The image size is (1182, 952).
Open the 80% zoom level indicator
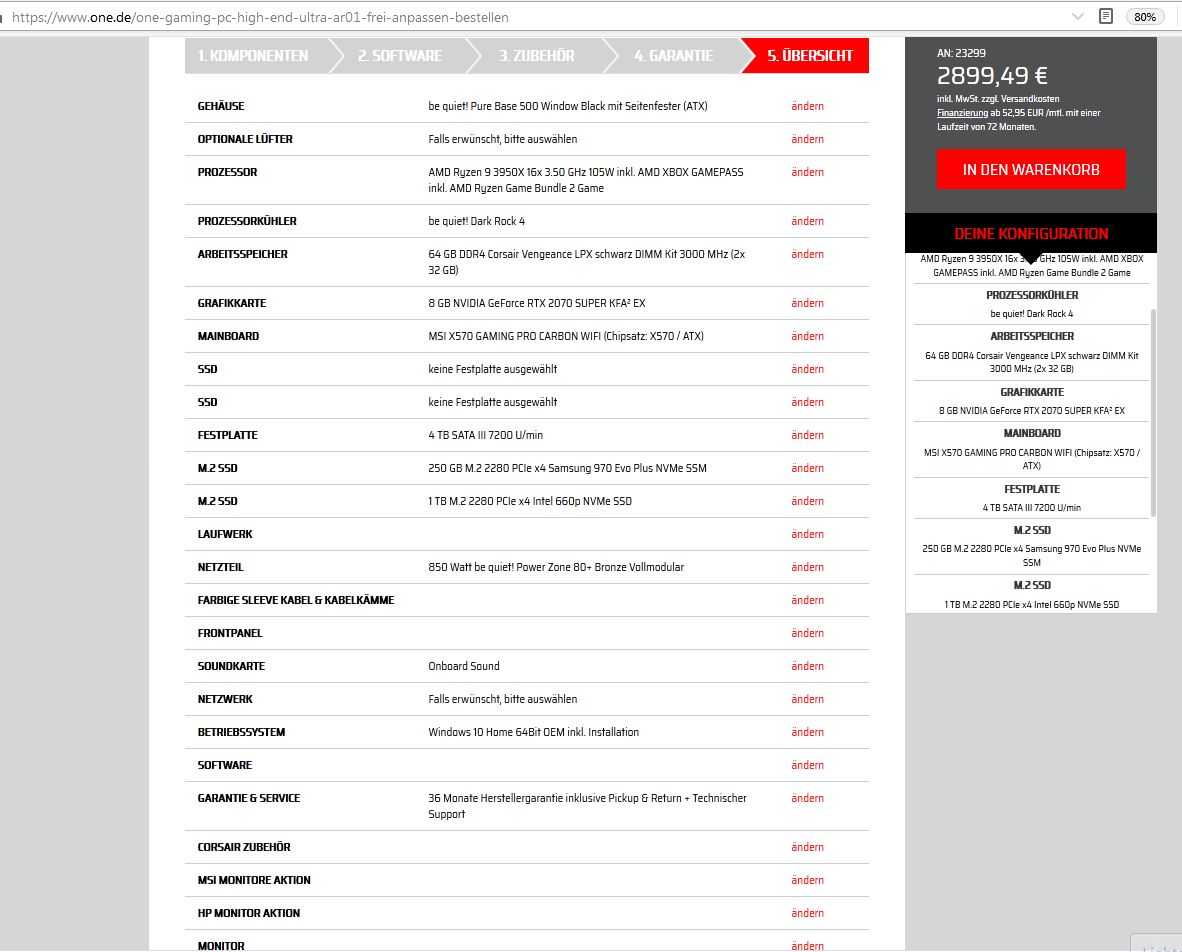(1144, 17)
